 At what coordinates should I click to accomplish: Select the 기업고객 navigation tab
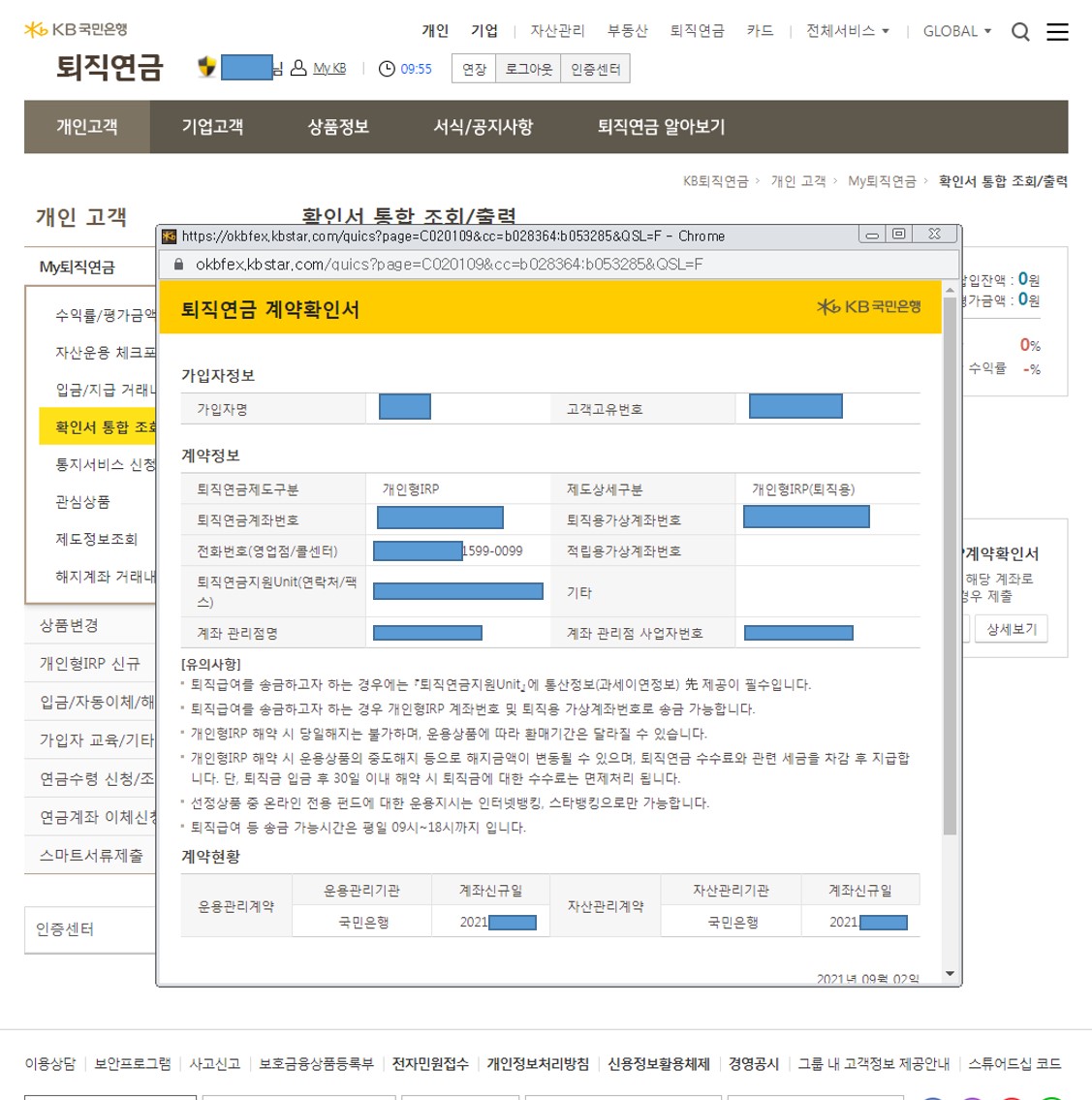pyautogui.click(x=212, y=127)
